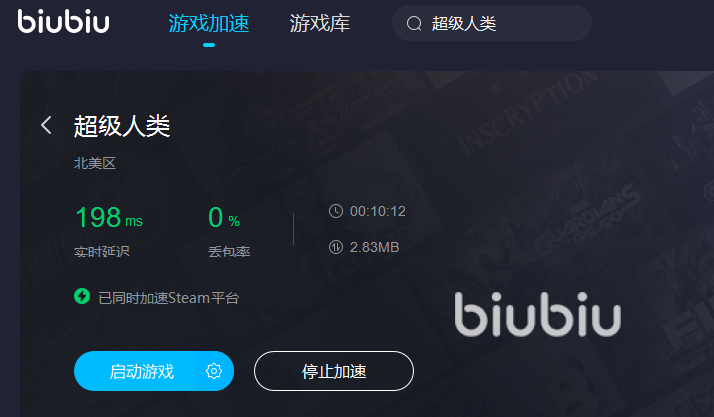This screenshot has height=417, width=714.
Task: Go back using the left chevron arrow
Action: 46,125
